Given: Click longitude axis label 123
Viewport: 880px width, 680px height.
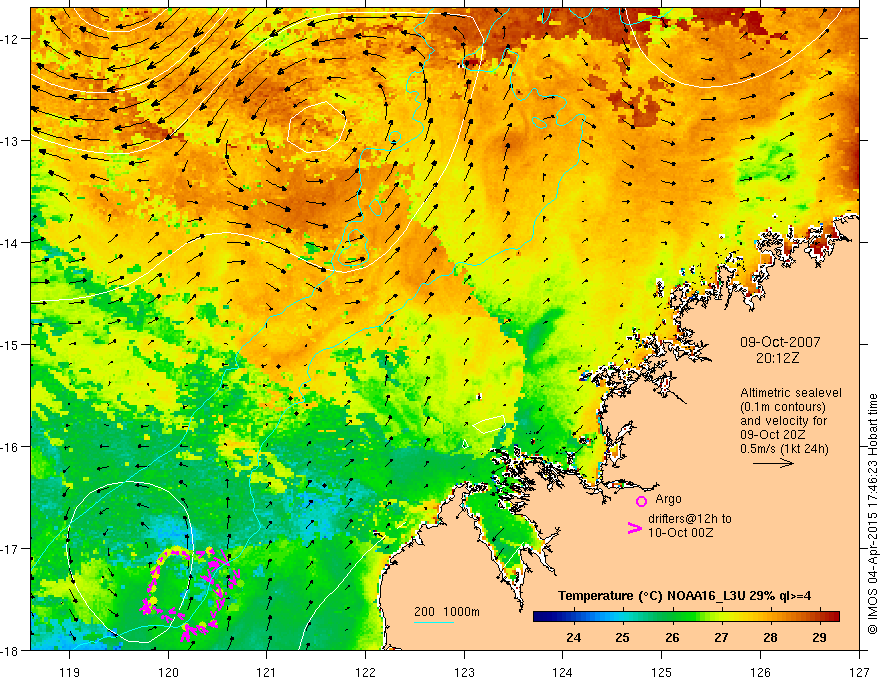Looking at the screenshot, I should (464, 672).
